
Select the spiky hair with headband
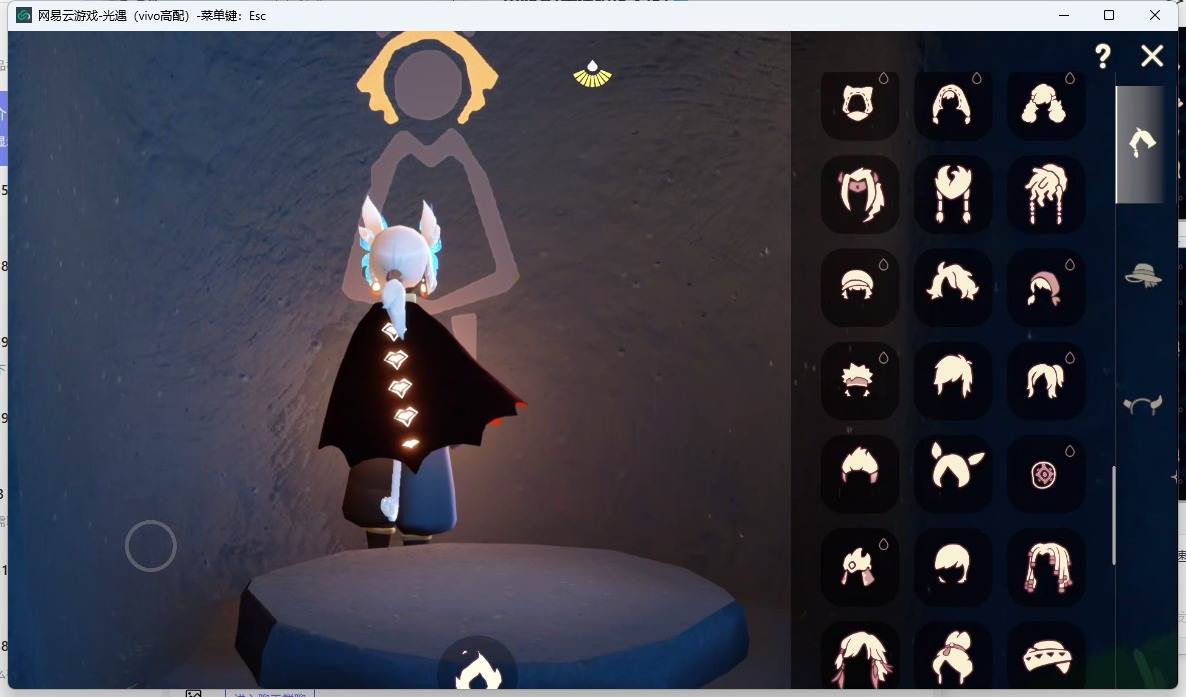(x=858, y=381)
